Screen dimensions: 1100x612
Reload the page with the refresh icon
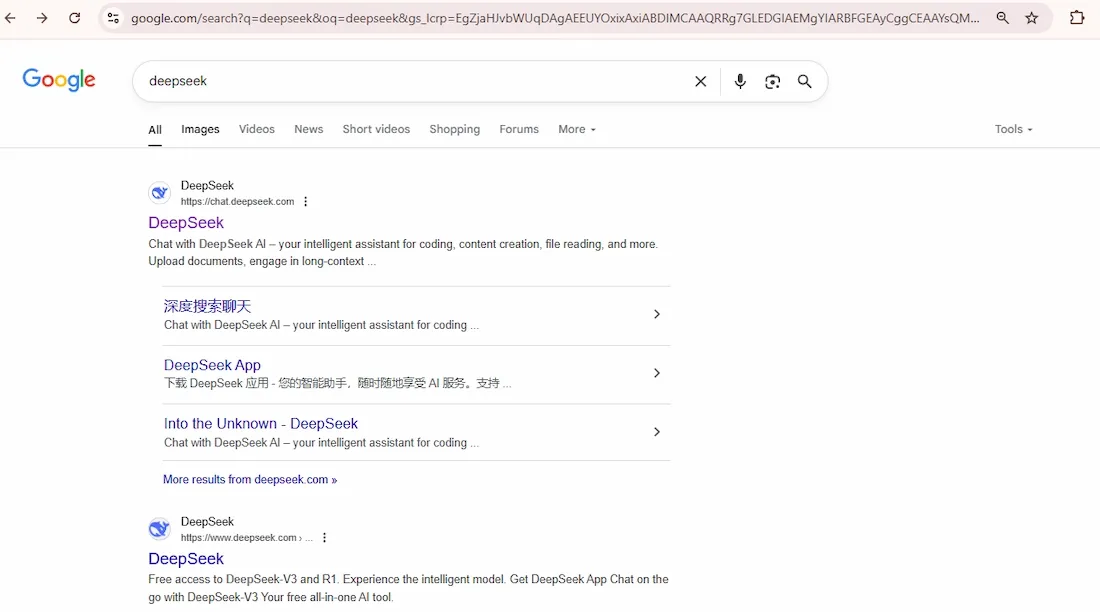tap(74, 18)
